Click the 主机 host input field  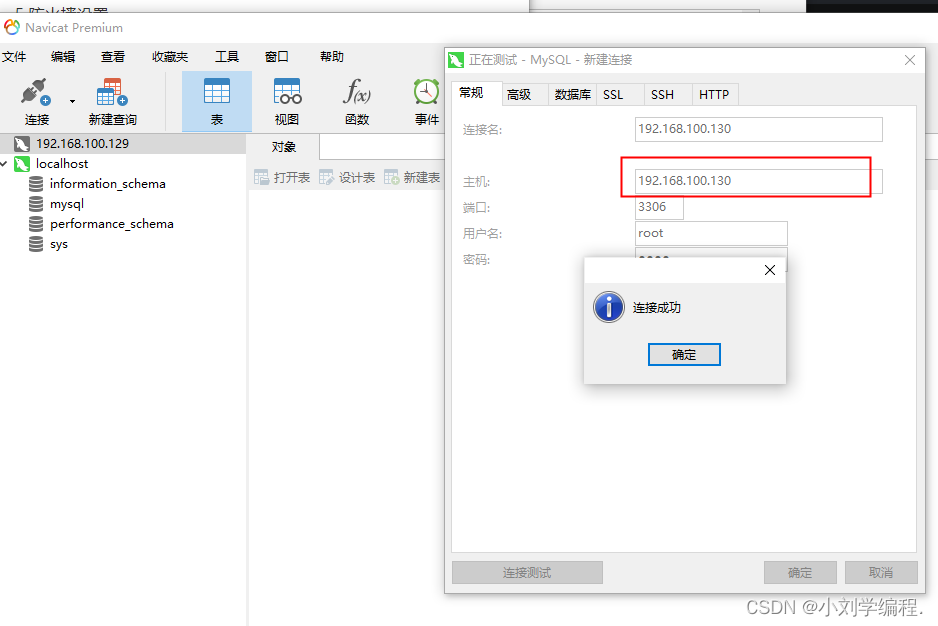click(759, 181)
